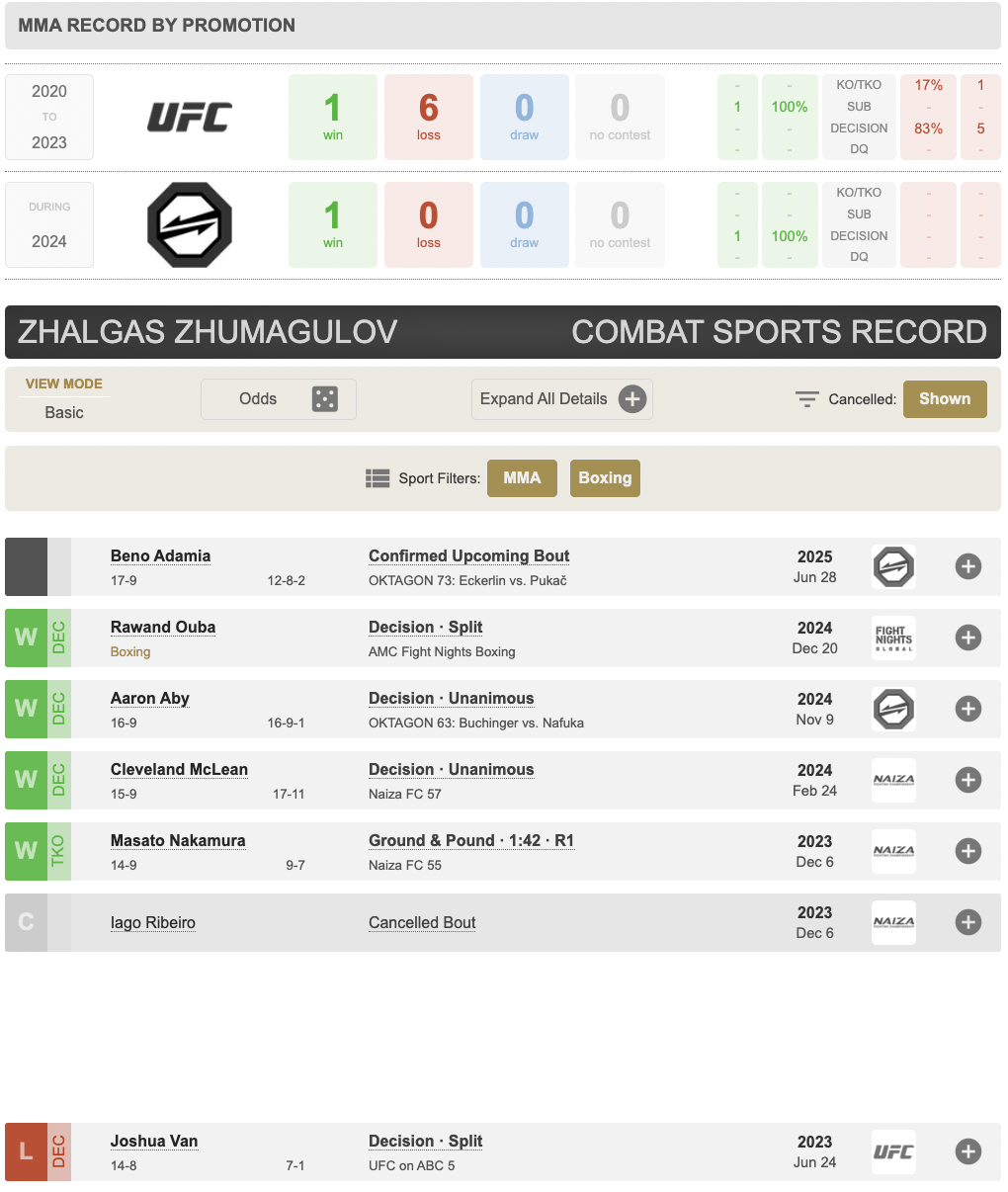
Task: Click the OKTAGON octagon logo in promotion record
Action: (190, 224)
